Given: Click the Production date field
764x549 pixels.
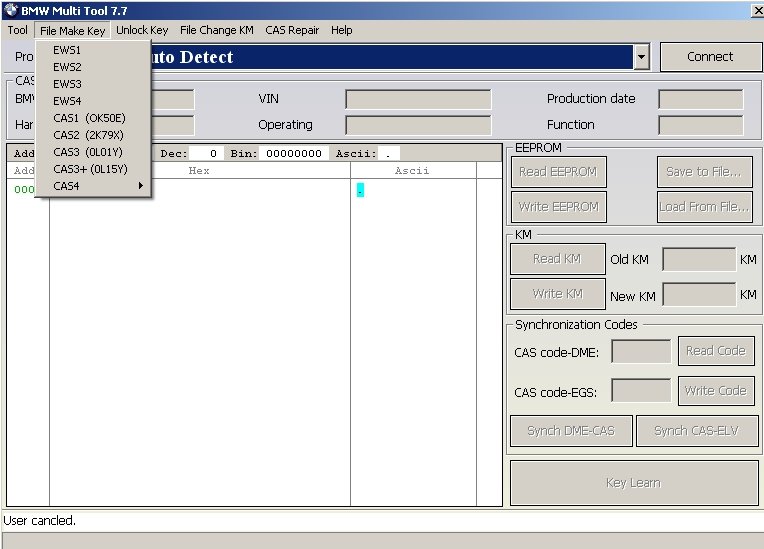Looking at the screenshot, I should 700,99.
